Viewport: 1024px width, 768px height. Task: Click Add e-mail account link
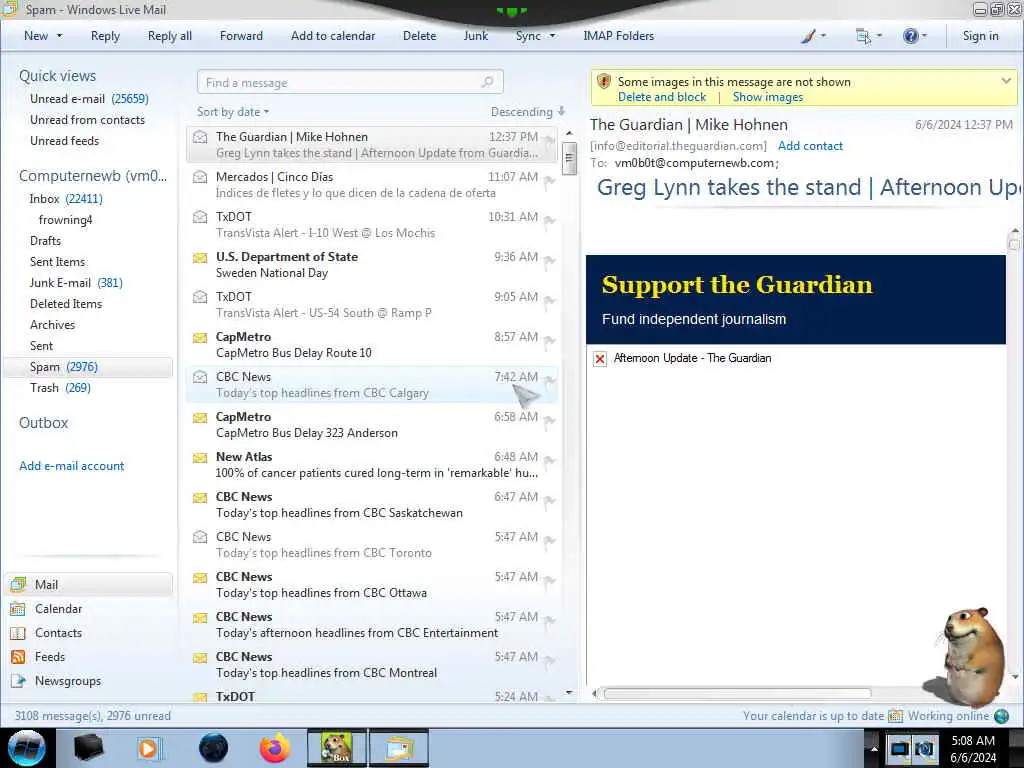click(71, 466)
